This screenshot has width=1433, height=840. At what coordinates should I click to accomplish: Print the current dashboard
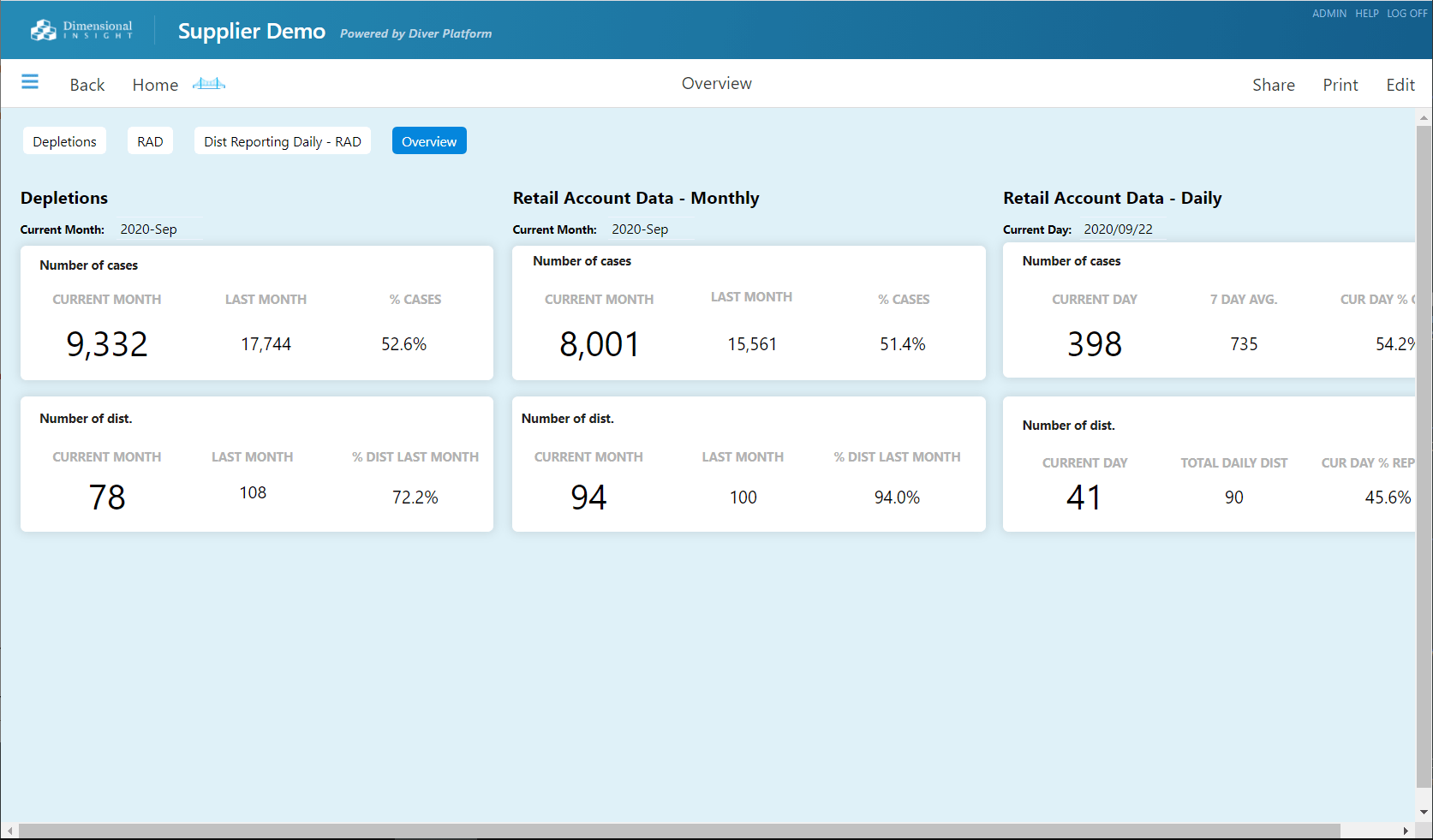click(1340, 85)
